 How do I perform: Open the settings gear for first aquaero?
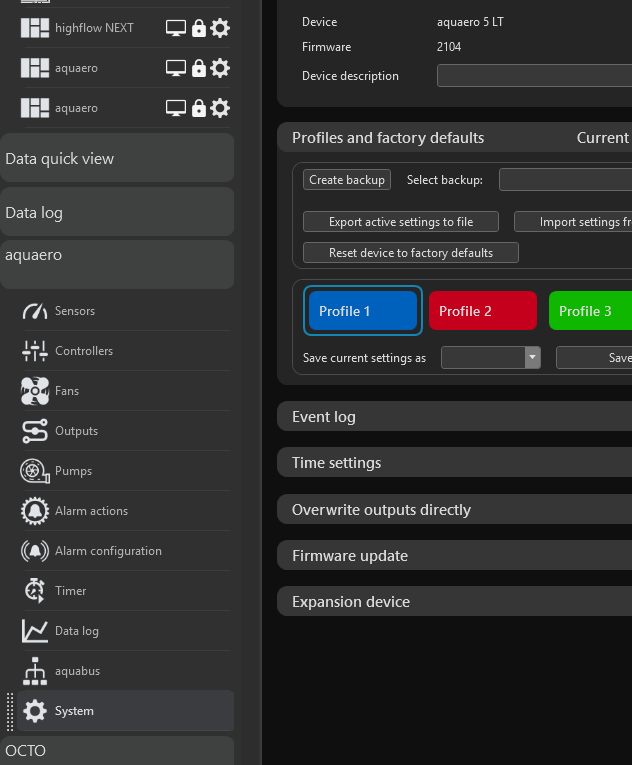click(x=220, y=68)
